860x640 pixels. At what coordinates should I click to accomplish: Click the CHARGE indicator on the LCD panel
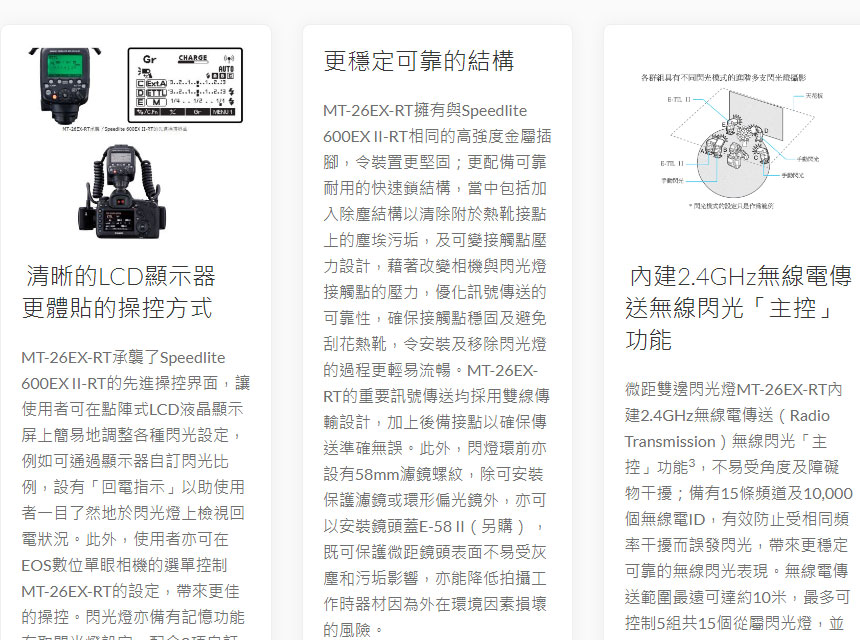[193, 58]
